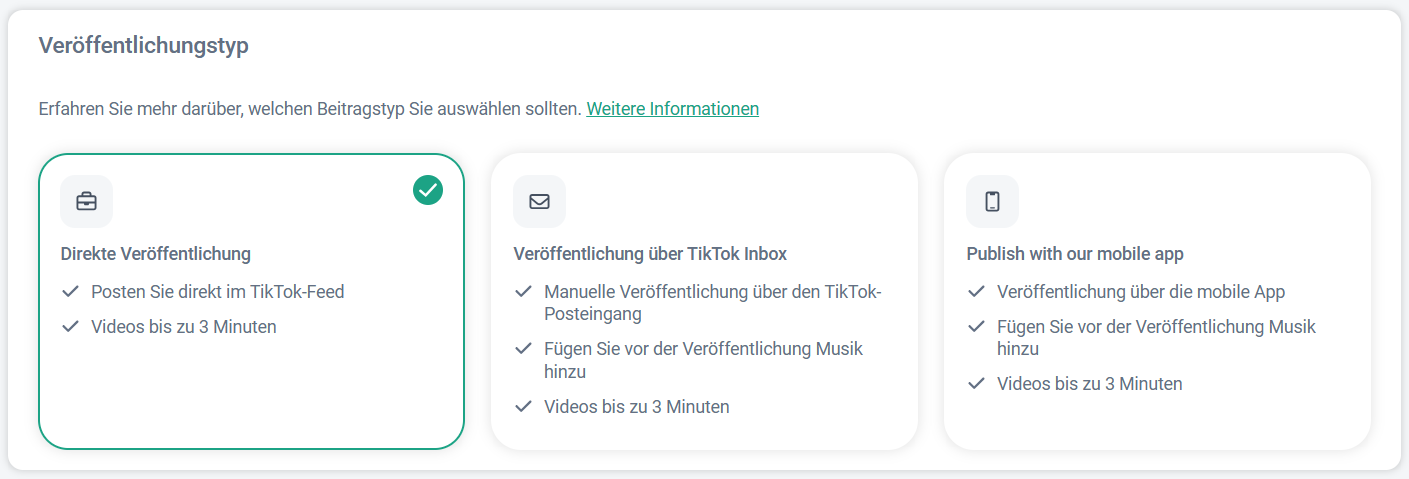Image resolution: width=1409 pixels, height=479 pixels.
Task: Click the 'Veröffentlichungstyp' section heading
Action: [x=143, y=46]
